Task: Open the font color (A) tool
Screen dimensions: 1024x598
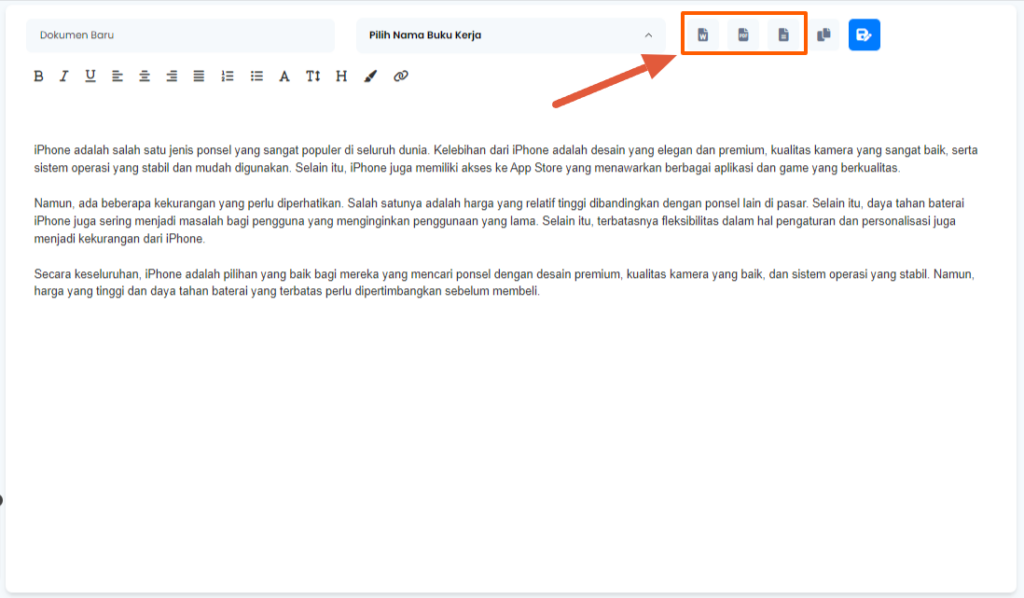Action: point(284,76)
